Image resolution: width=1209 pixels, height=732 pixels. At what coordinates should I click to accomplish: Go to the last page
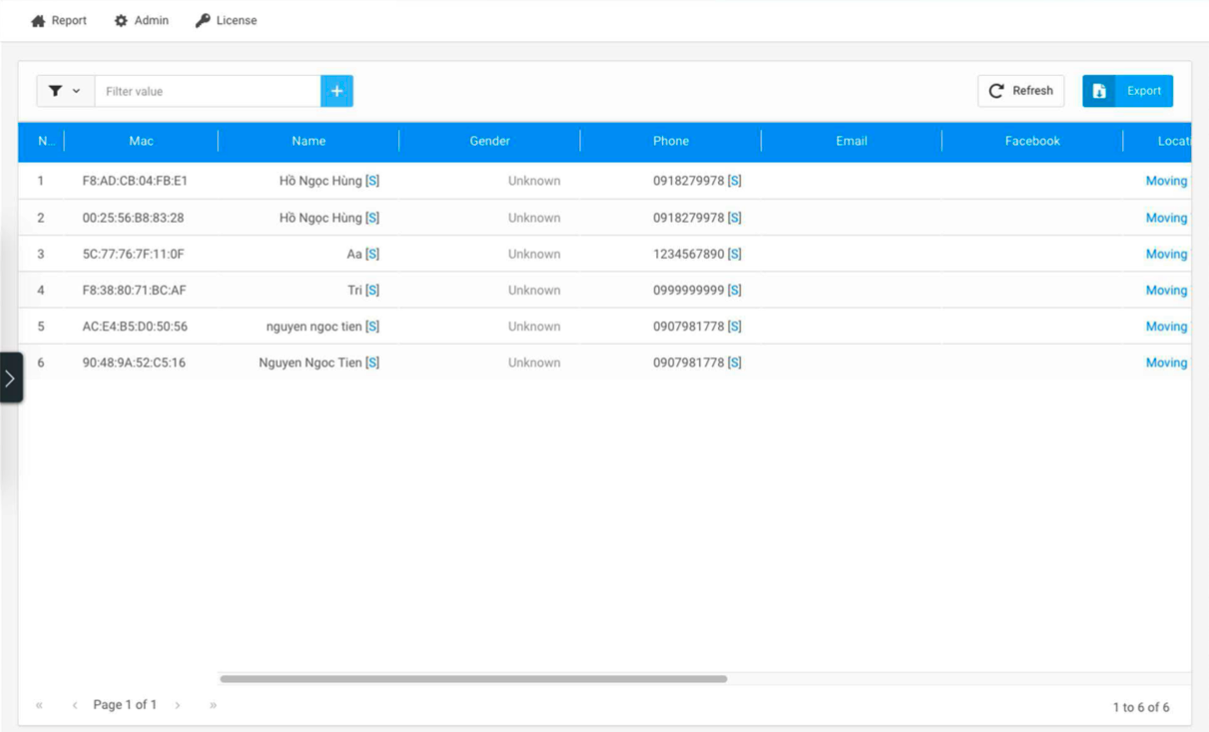pyautogui.click(x=213, y=705)
